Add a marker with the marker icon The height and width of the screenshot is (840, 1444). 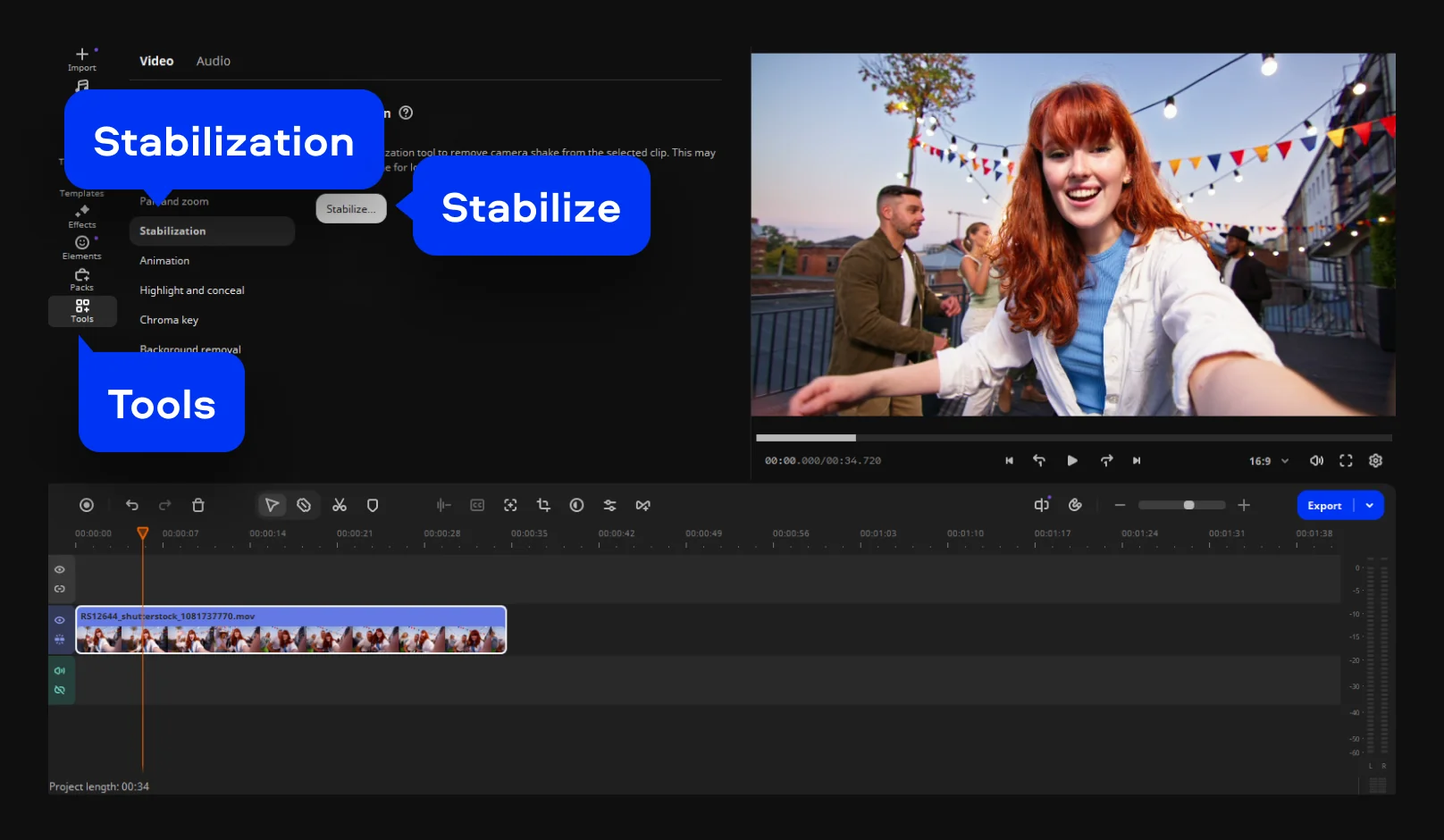pos(373,505)
